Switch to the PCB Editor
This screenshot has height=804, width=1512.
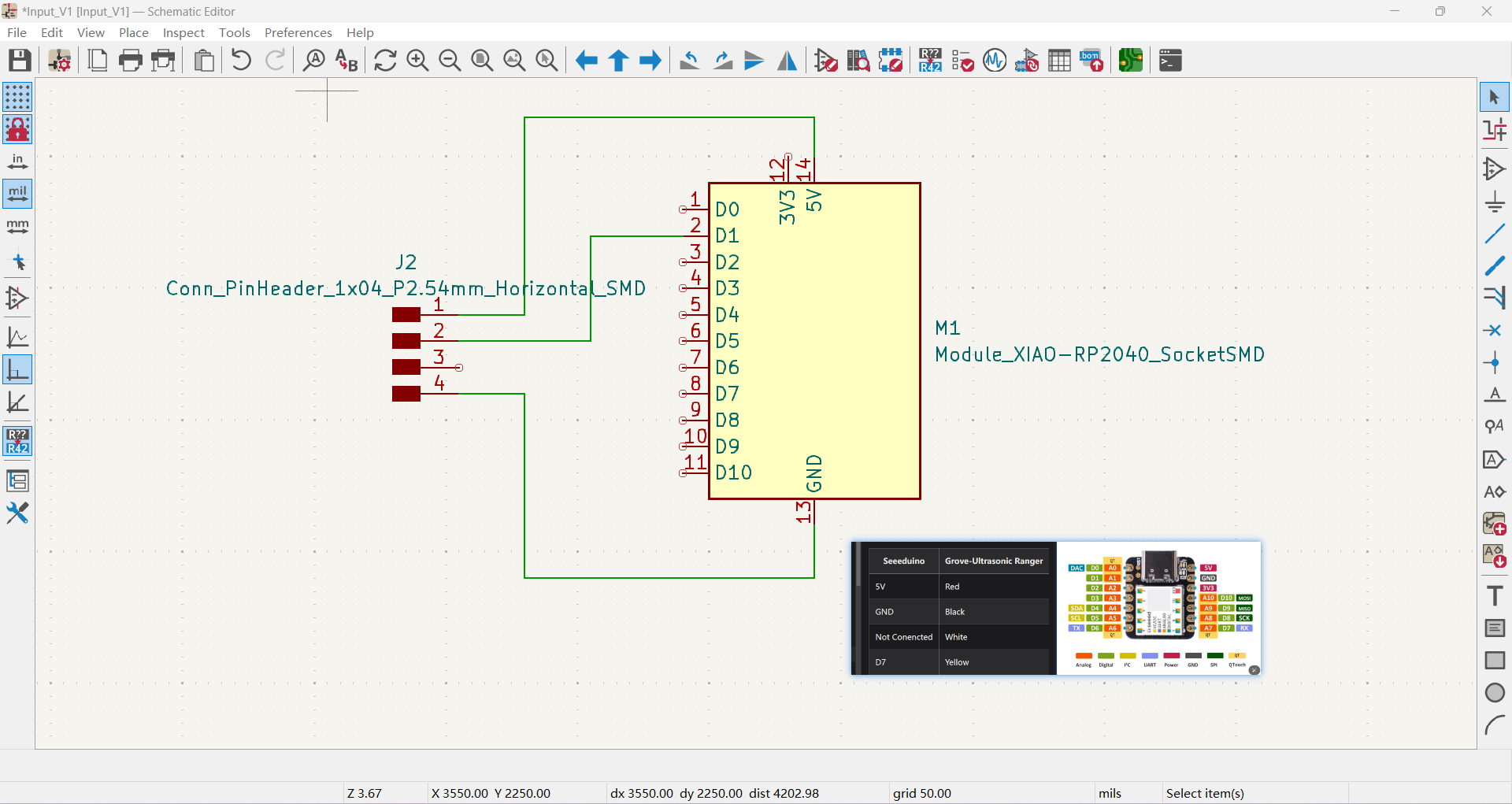pyautogui.click(x=1131, y=61)
